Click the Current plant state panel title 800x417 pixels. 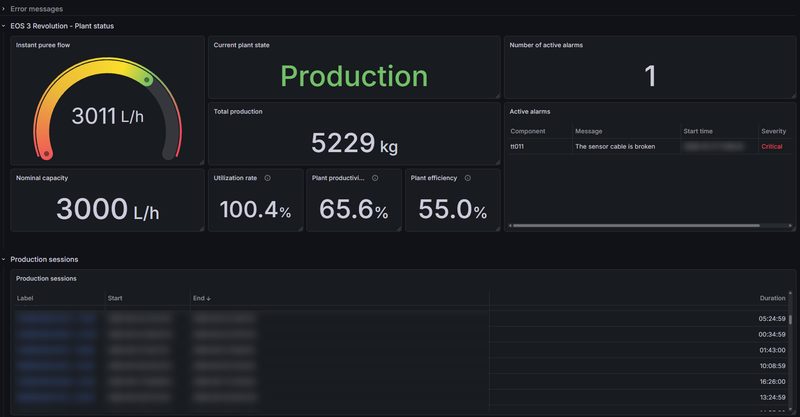pos(241,45)
